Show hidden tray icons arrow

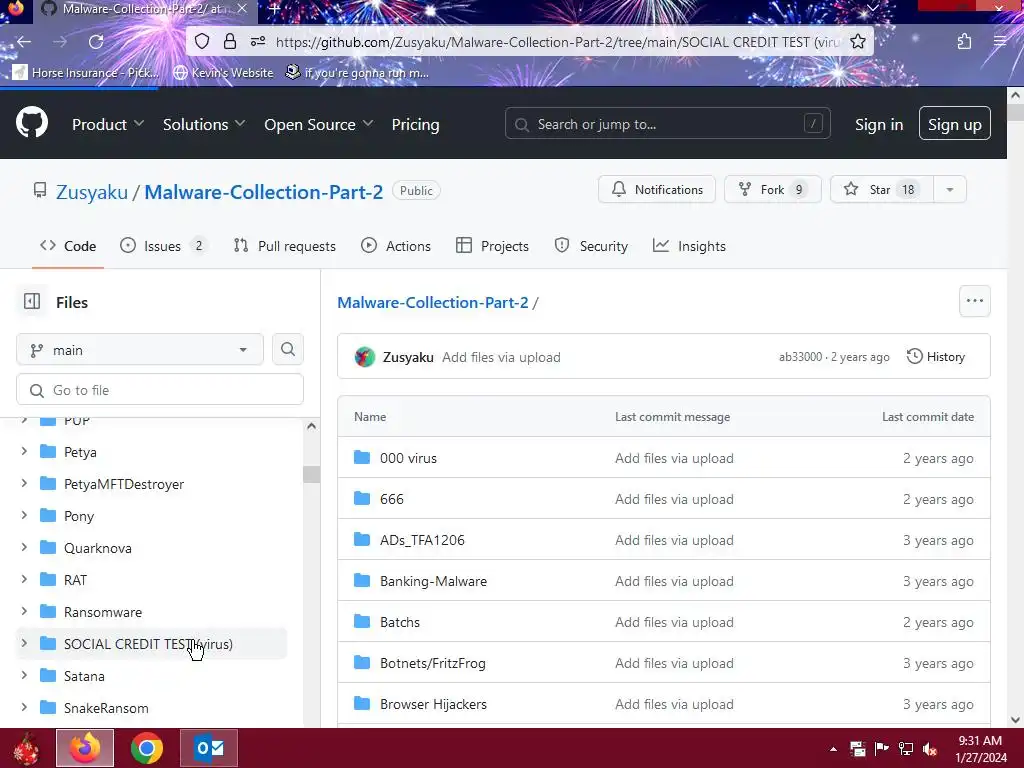pos(833,749)
